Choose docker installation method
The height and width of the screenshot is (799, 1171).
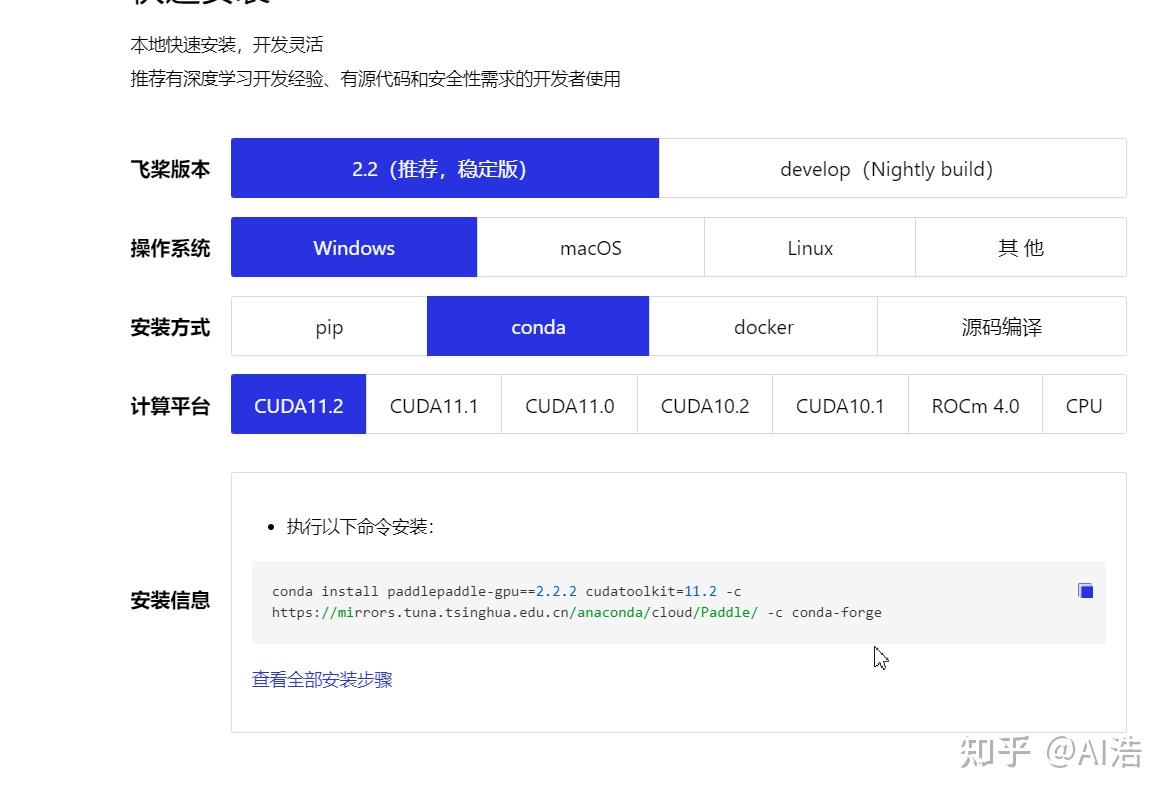[763, 326]
